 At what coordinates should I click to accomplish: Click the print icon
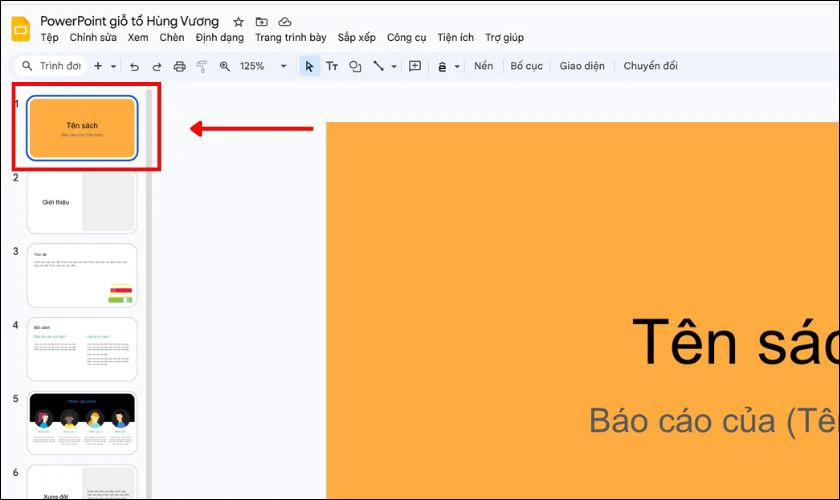(x=180, y=66)
